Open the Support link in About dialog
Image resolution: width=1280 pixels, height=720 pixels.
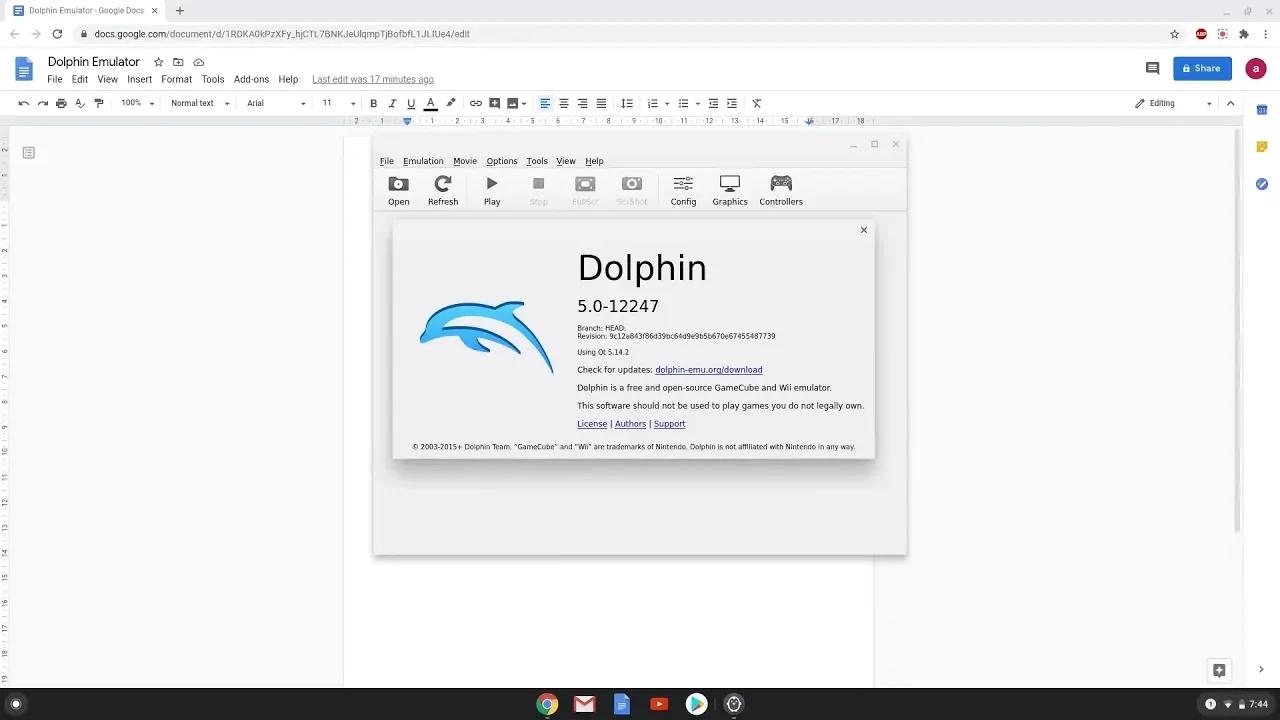point(669,424)
